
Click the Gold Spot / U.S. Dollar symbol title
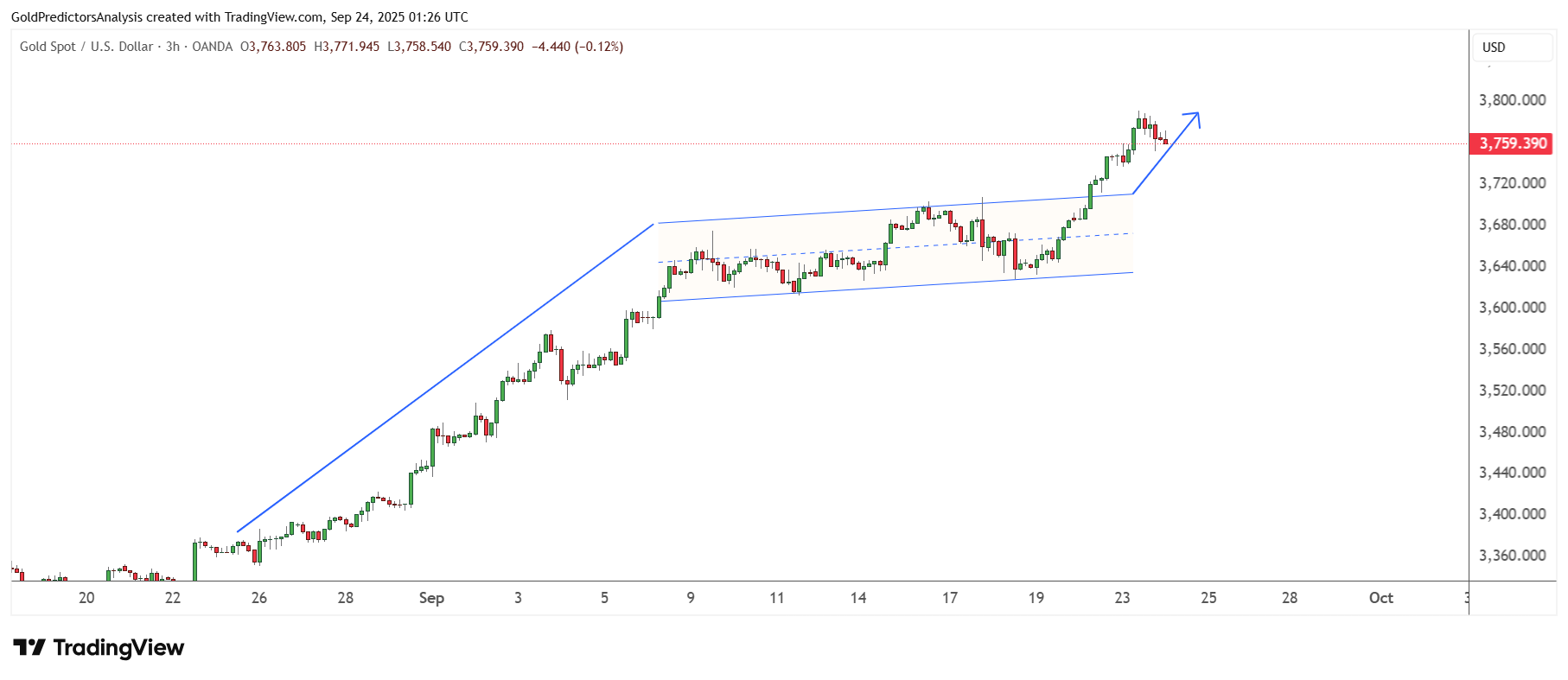[86, 47]
